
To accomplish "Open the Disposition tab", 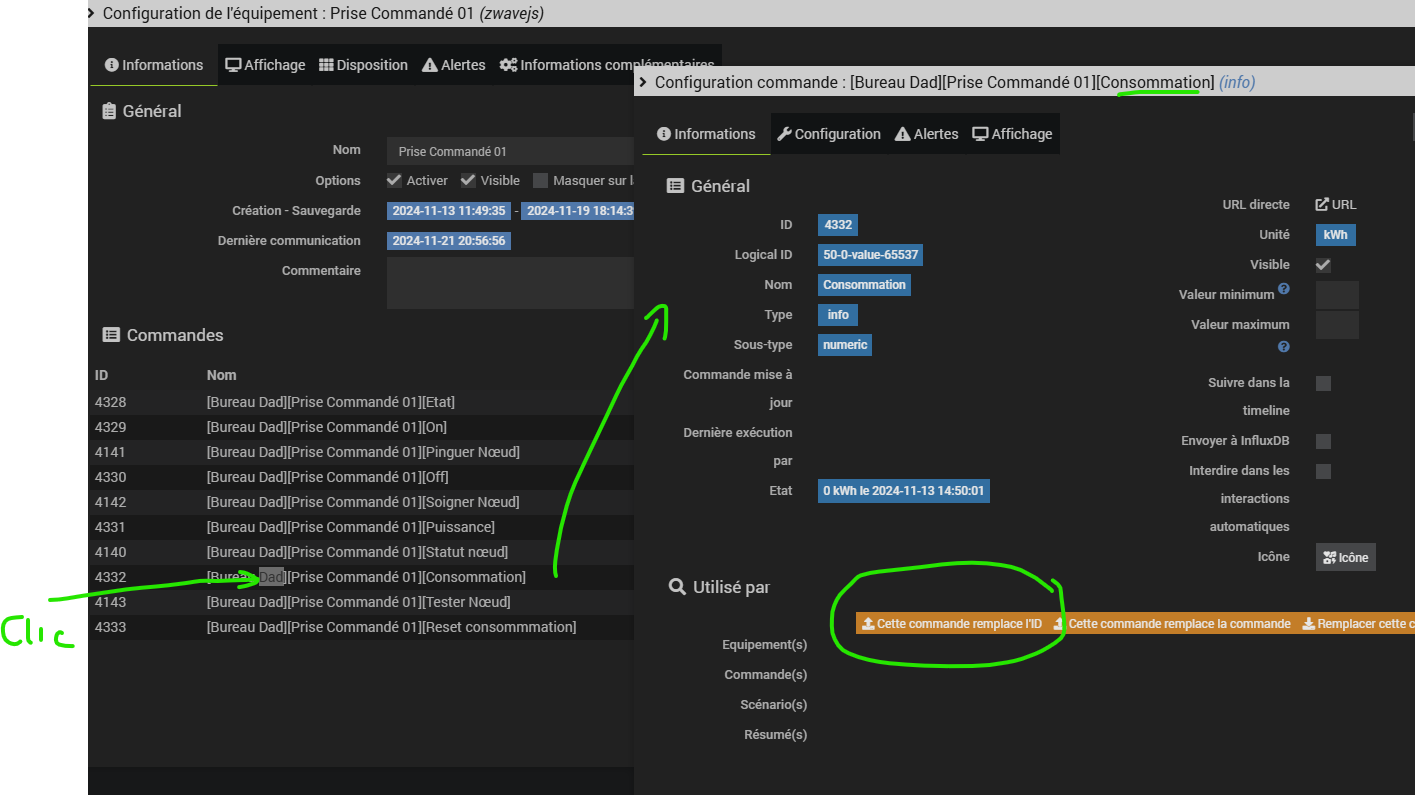I will click(363, 65).
